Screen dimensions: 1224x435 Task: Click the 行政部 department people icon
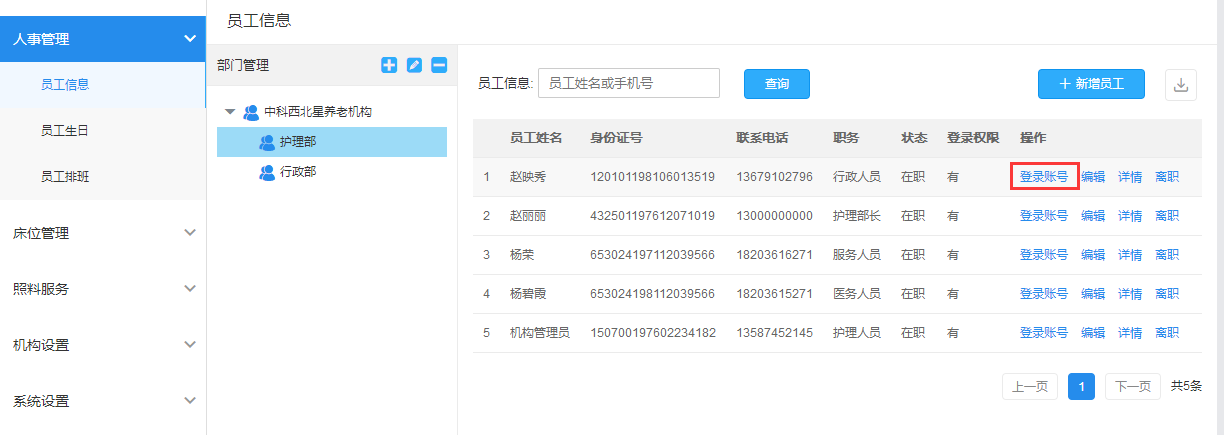click(267, 172)
